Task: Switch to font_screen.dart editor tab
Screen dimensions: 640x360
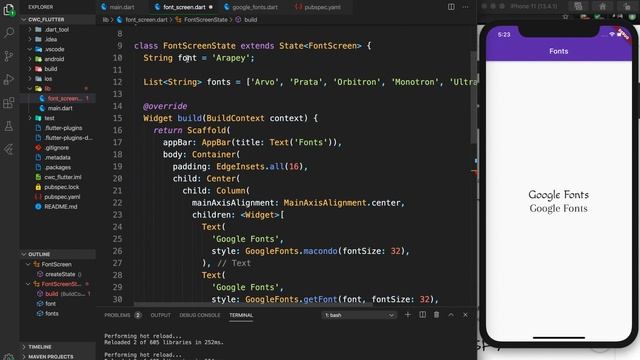Action: pyautogui.click(x=184, y=7)
